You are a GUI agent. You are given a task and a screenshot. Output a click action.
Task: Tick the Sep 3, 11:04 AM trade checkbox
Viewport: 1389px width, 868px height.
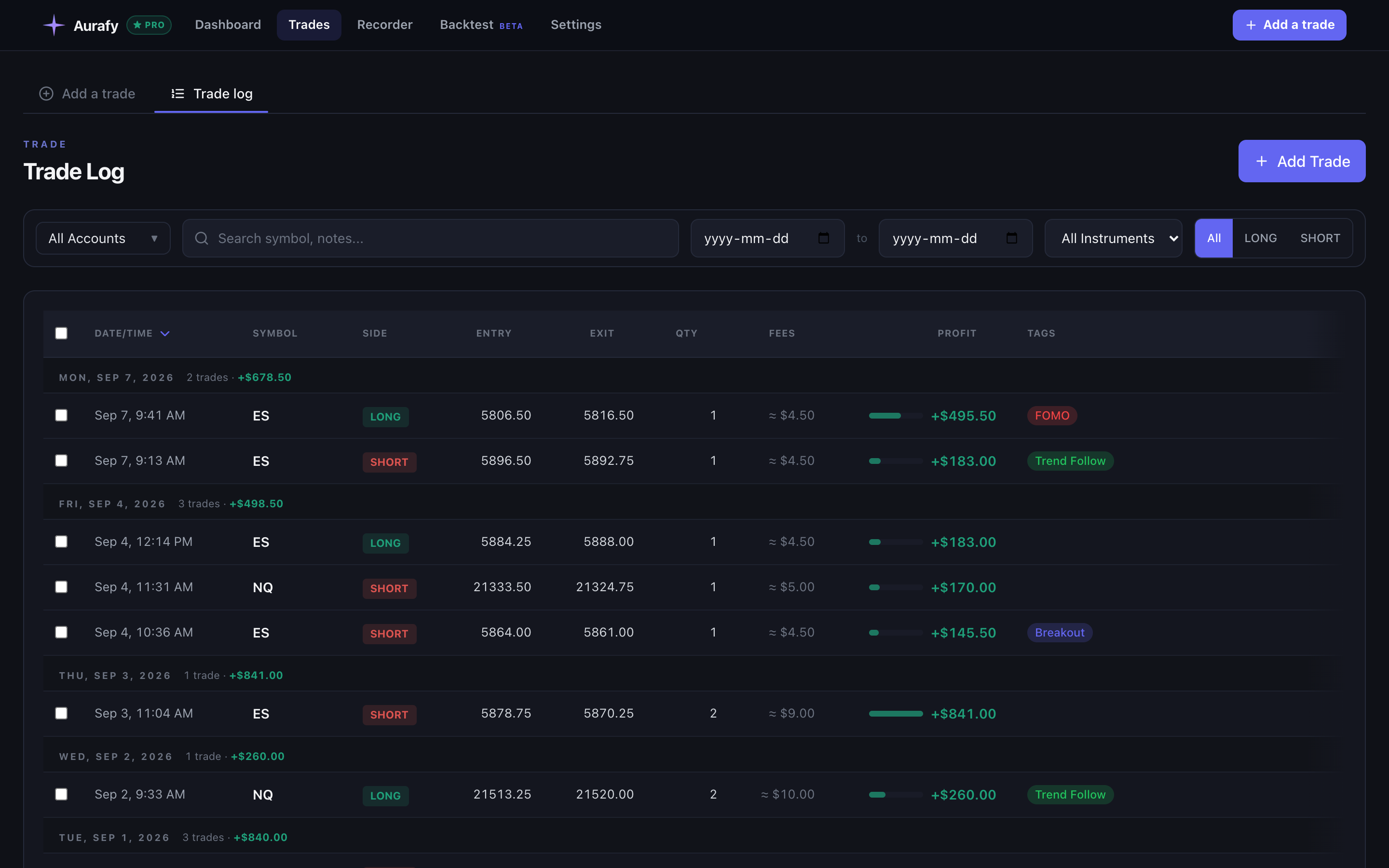(x=61, y=713)
